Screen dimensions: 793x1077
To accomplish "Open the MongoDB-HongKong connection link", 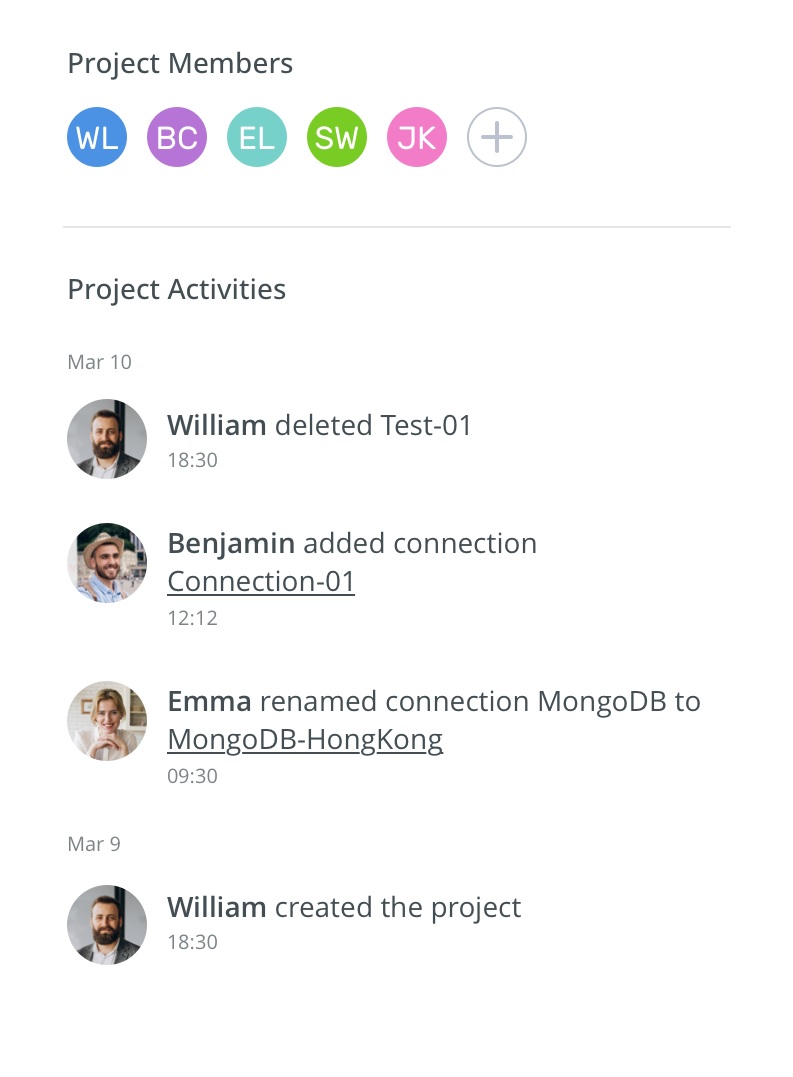I will [305, 739].
